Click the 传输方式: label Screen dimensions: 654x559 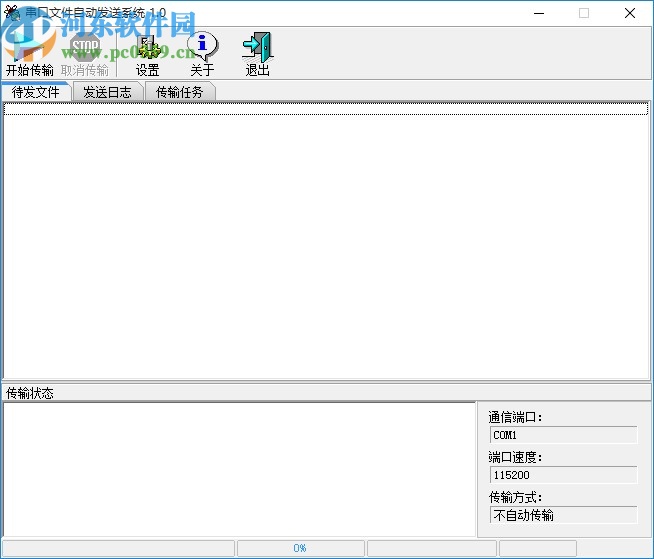[x=515, y=497]
